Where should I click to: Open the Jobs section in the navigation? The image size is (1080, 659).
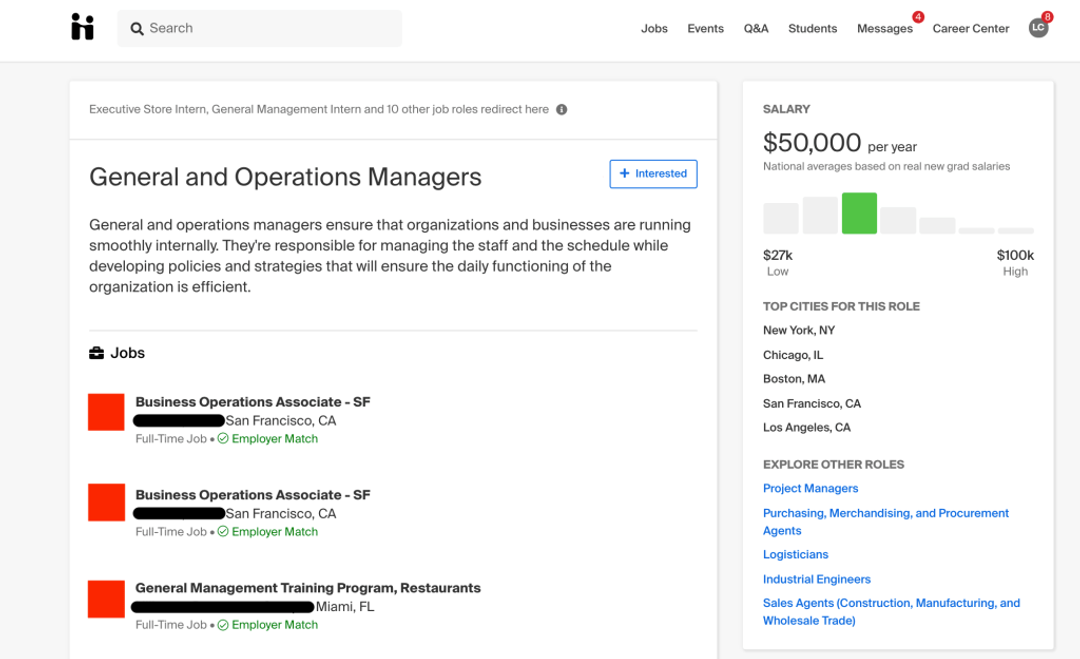point(654,28)
